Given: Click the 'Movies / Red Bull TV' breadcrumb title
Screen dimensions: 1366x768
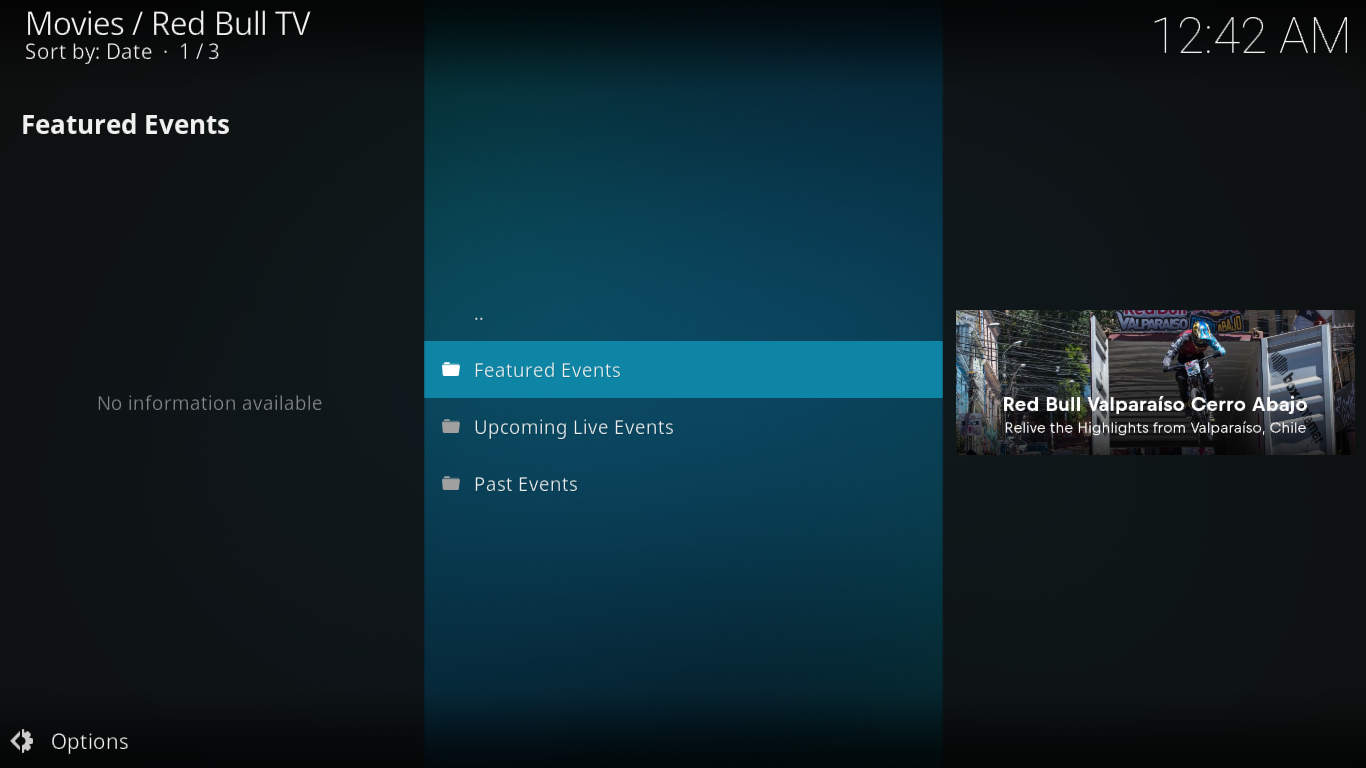Looking at the screenshot, I should coord(168,23).
